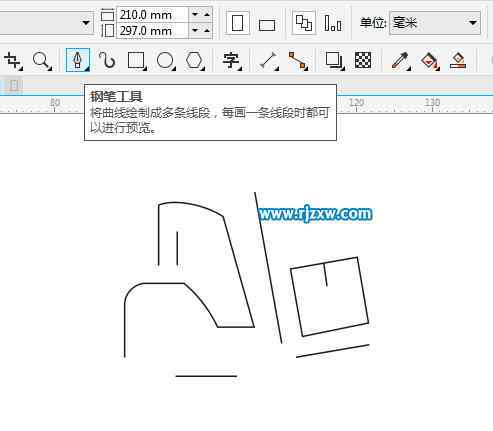
Task: Select the Polygon tool
Action: (x=194, y=61)
